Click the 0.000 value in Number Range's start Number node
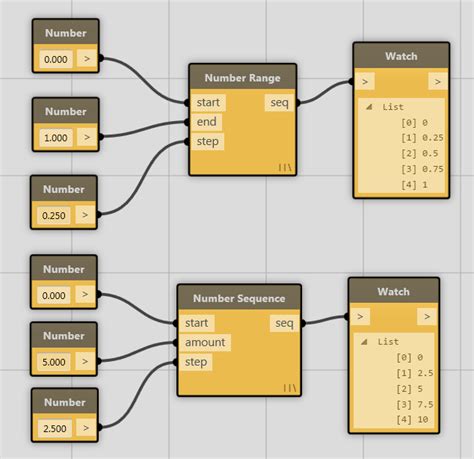The image size is (474, 459). (56, 59)
